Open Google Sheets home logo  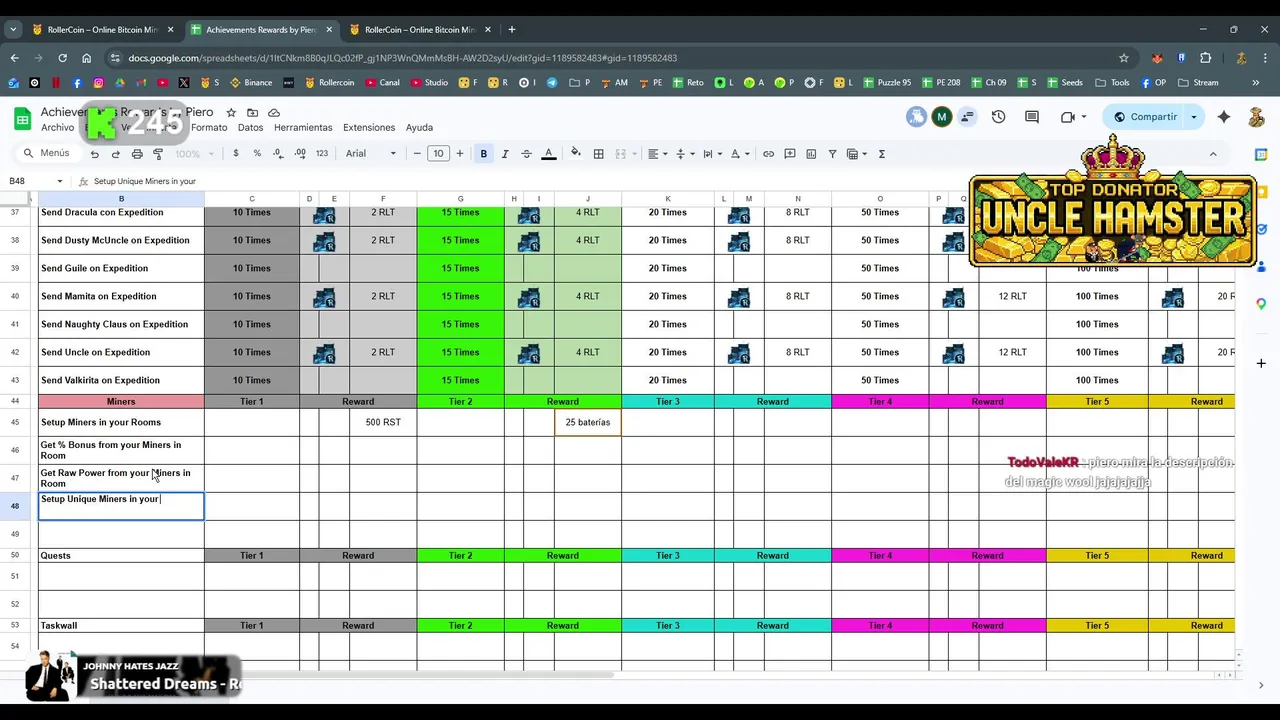coord(22,119)
